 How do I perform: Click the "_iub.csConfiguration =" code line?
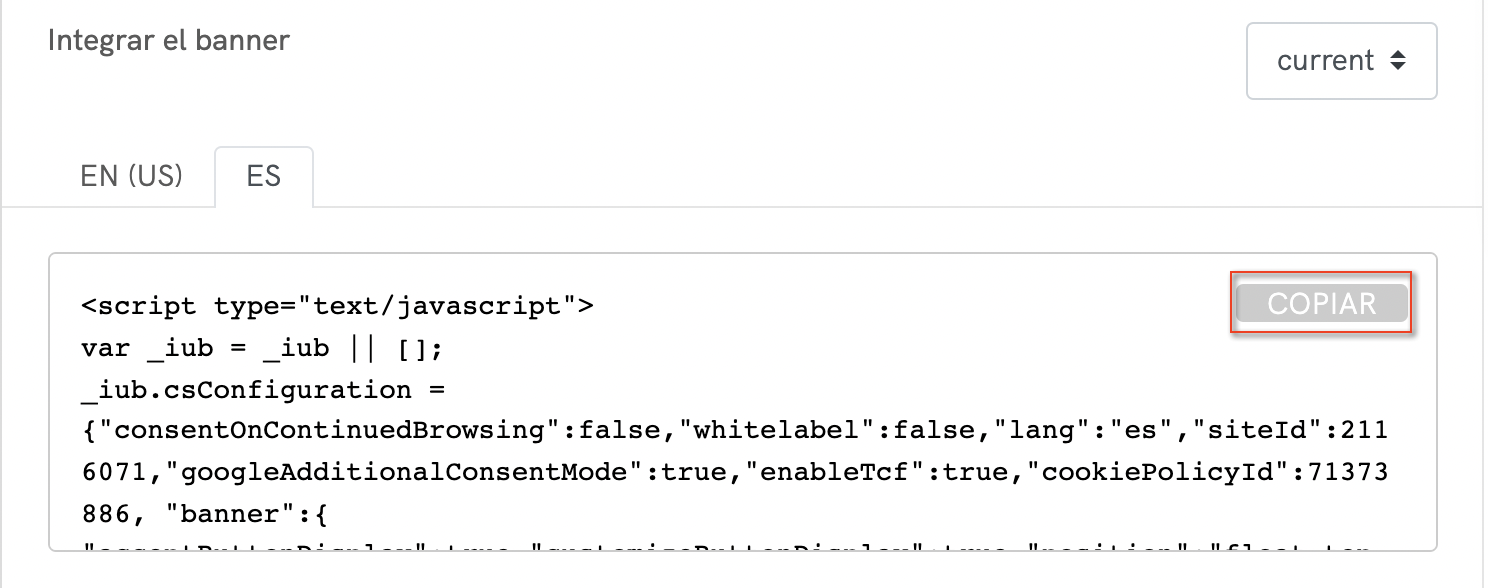[x=262, y=389]
